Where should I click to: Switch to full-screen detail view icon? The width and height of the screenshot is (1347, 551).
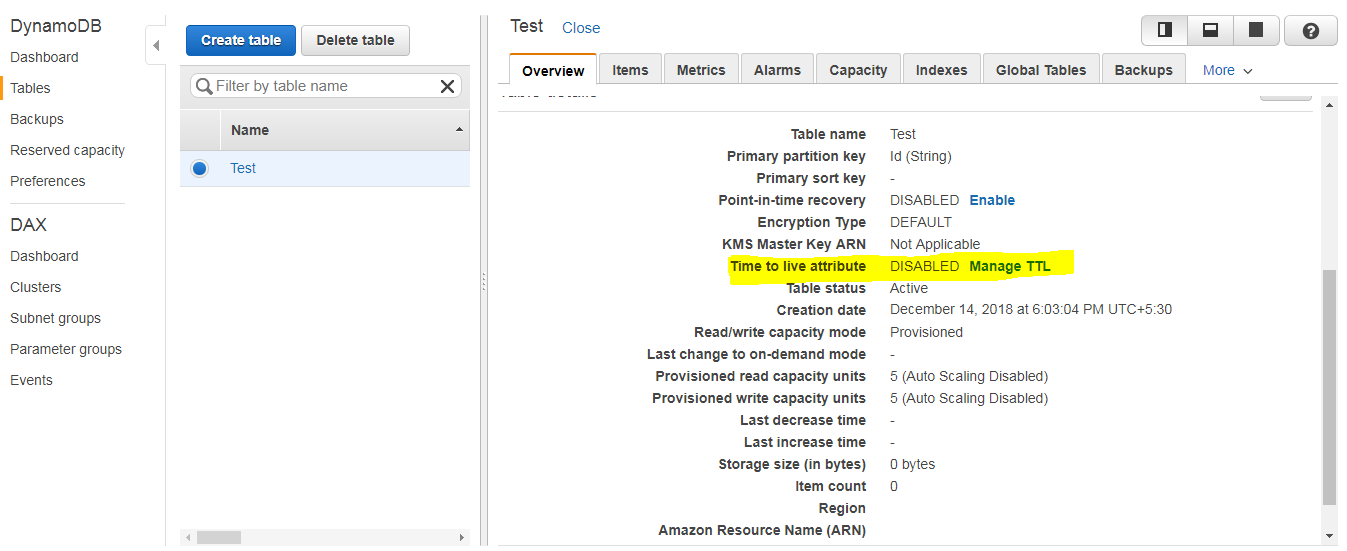[1256, 31]
